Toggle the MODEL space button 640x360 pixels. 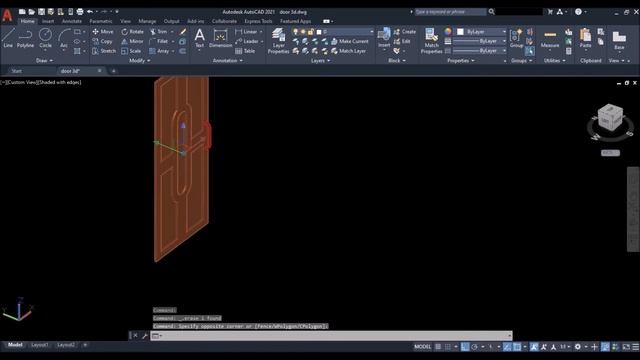(422, 347)
